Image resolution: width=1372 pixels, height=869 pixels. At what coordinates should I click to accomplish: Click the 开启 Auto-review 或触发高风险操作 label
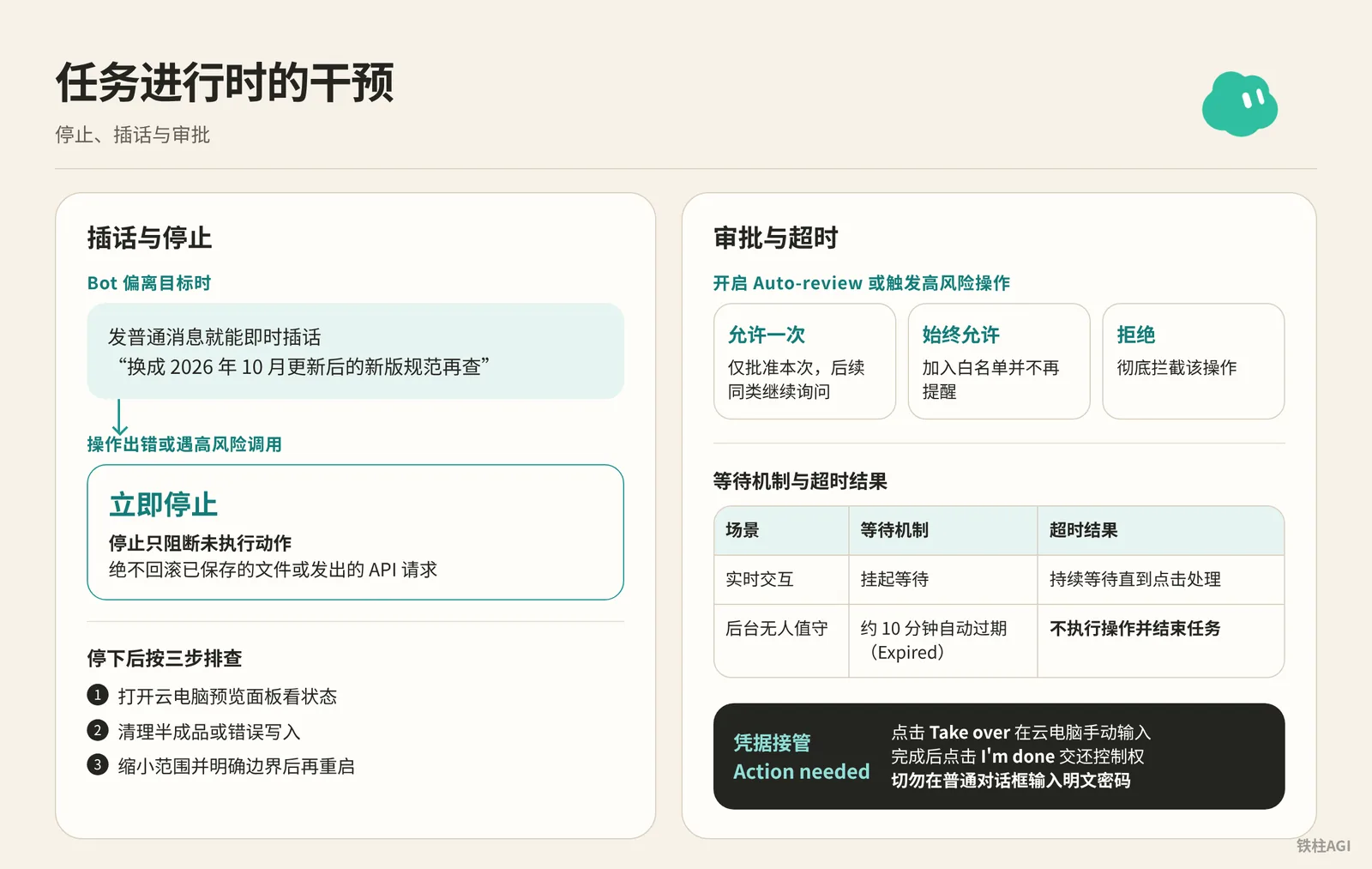(x=862, y=283)
